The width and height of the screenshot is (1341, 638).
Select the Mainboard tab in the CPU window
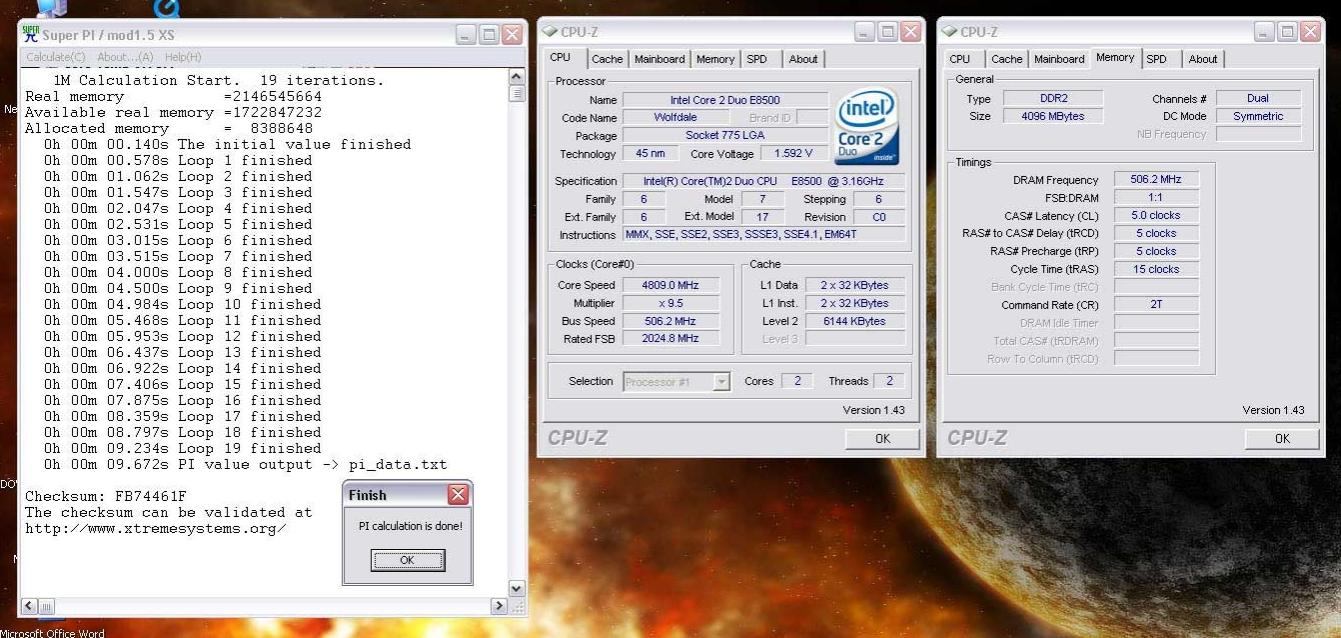click(x=660, y=59)
